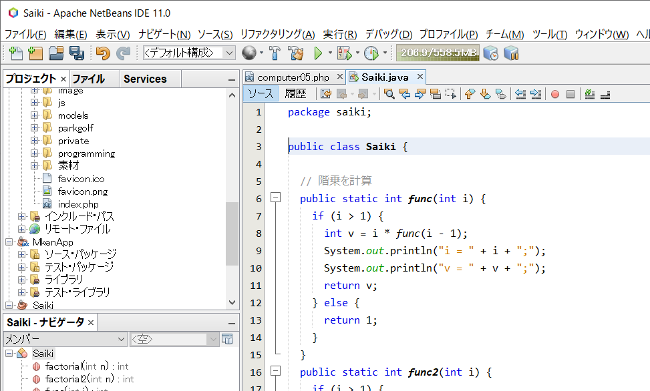Switch to computer05.php editor tab
This screenshot has width=650, height=391.
[293, 77]
